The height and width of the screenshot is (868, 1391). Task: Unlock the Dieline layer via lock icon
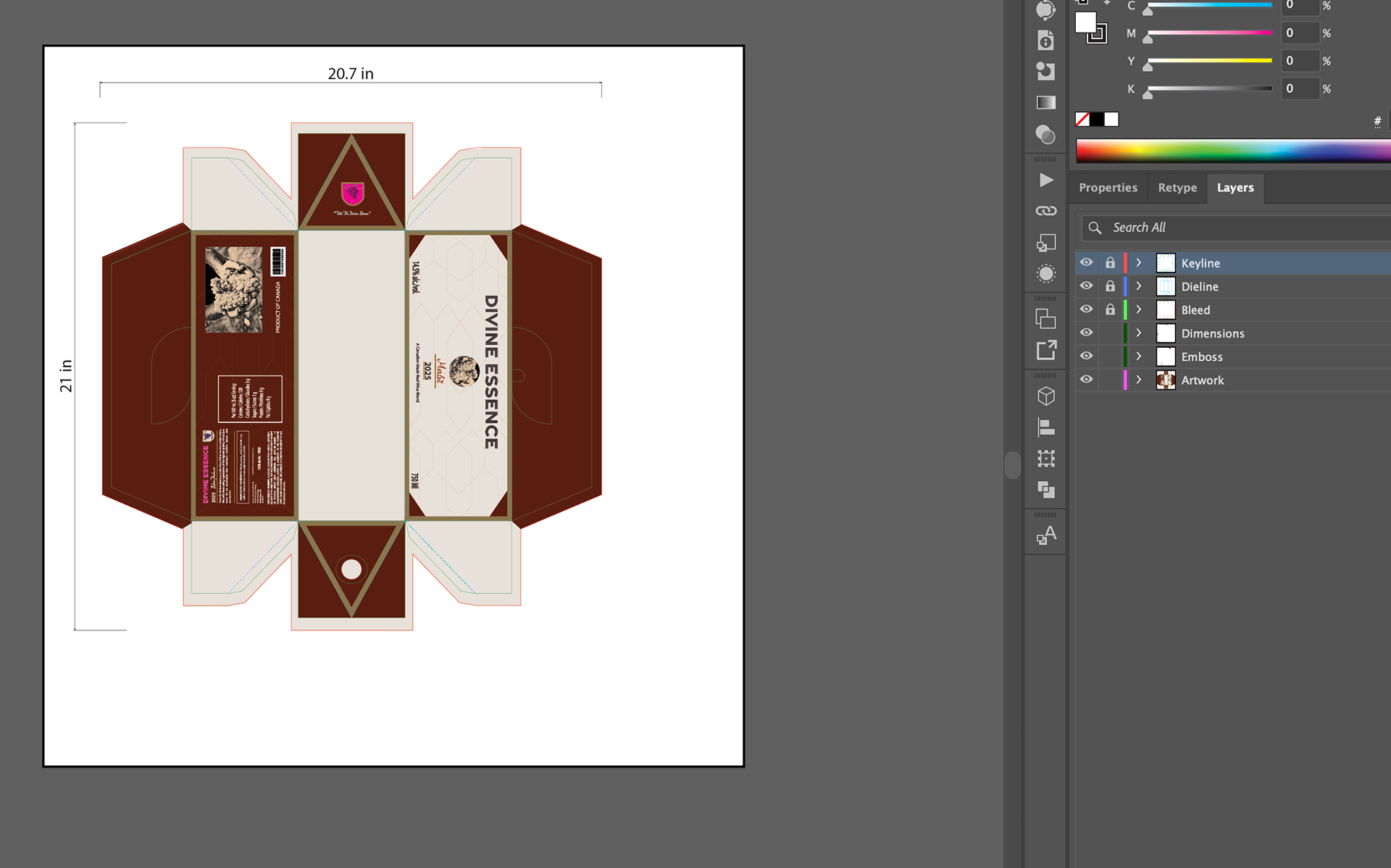[x=1110, y=286]
